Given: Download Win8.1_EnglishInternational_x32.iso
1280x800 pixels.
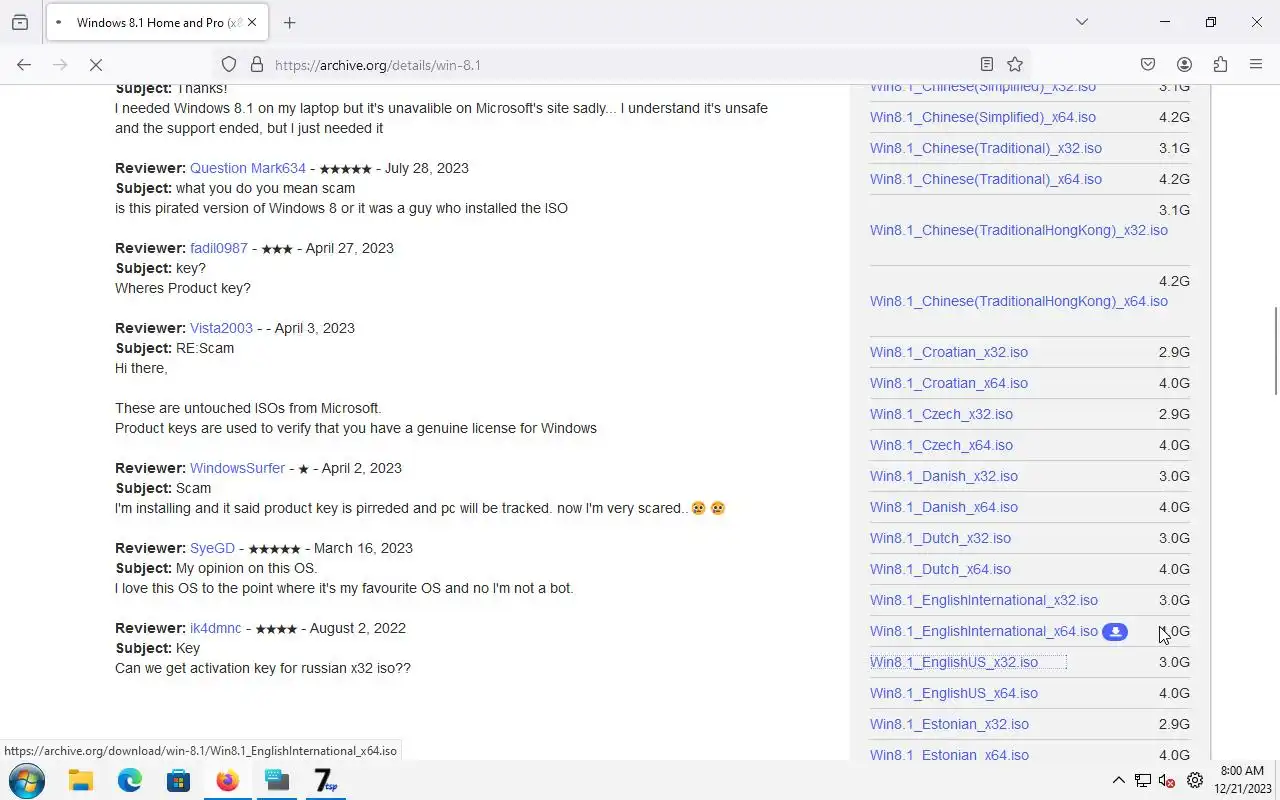Looking at the screenshot, I should pyautogui.click(x=984, y=600).
